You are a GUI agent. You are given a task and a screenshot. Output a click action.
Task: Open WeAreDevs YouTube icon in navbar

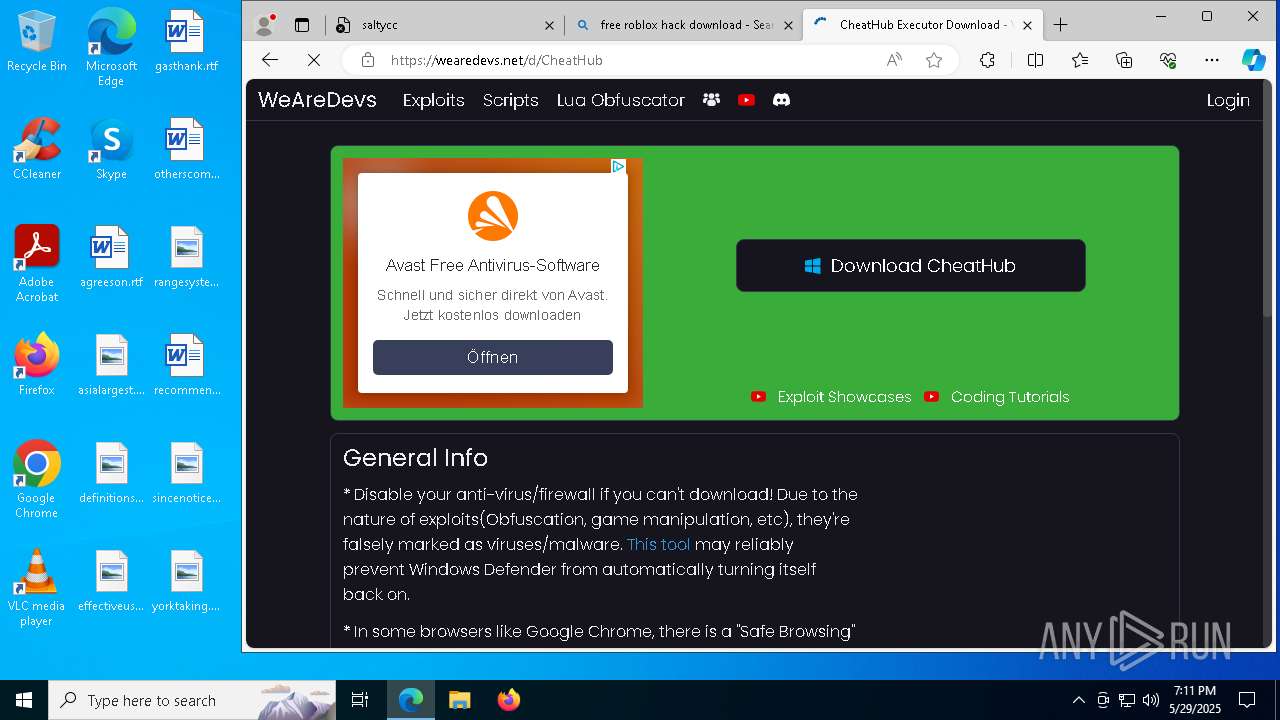coord(746,100)
